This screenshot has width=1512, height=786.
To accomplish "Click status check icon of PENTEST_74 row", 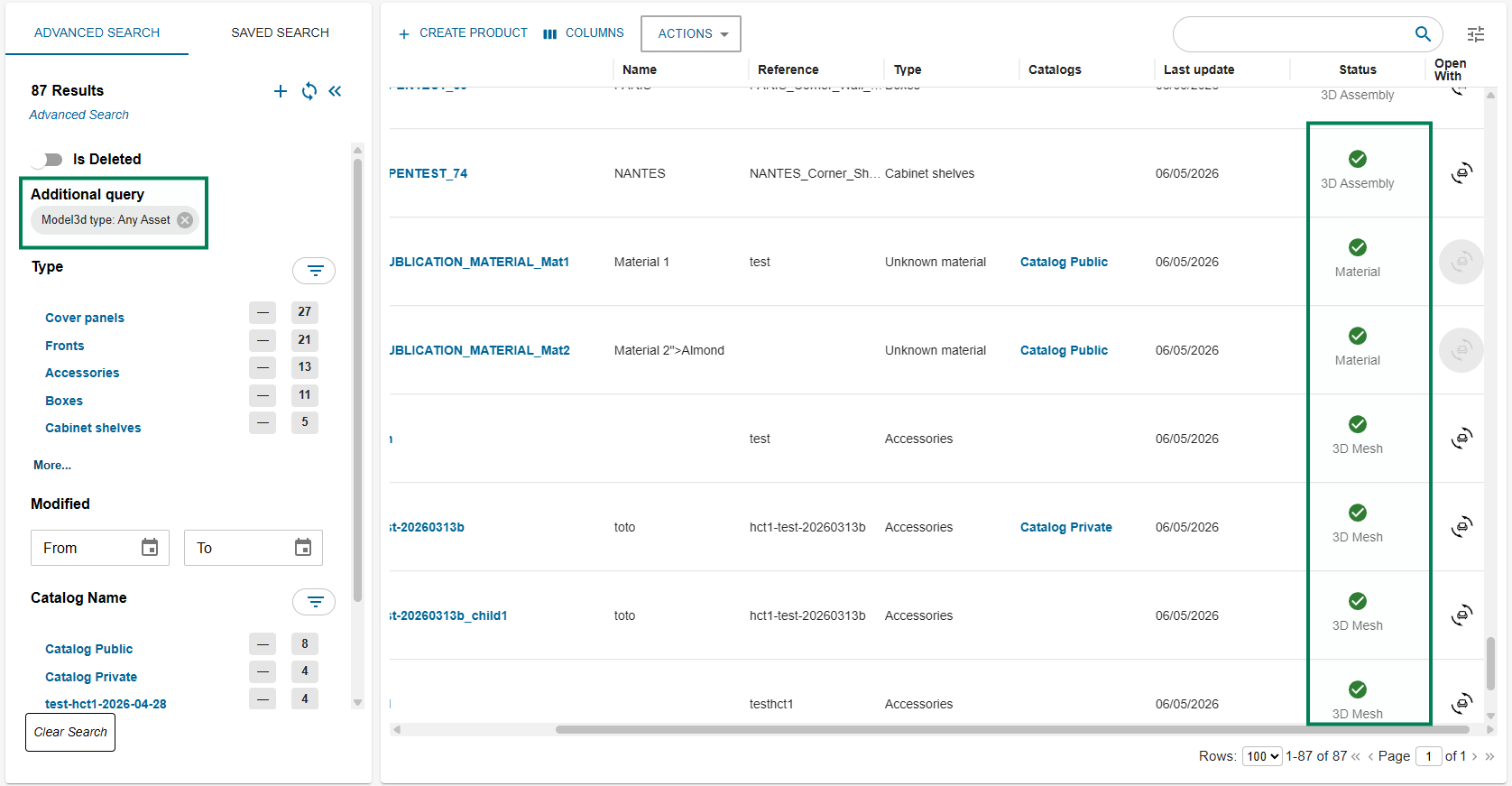I will click(x=1358, y=159).
